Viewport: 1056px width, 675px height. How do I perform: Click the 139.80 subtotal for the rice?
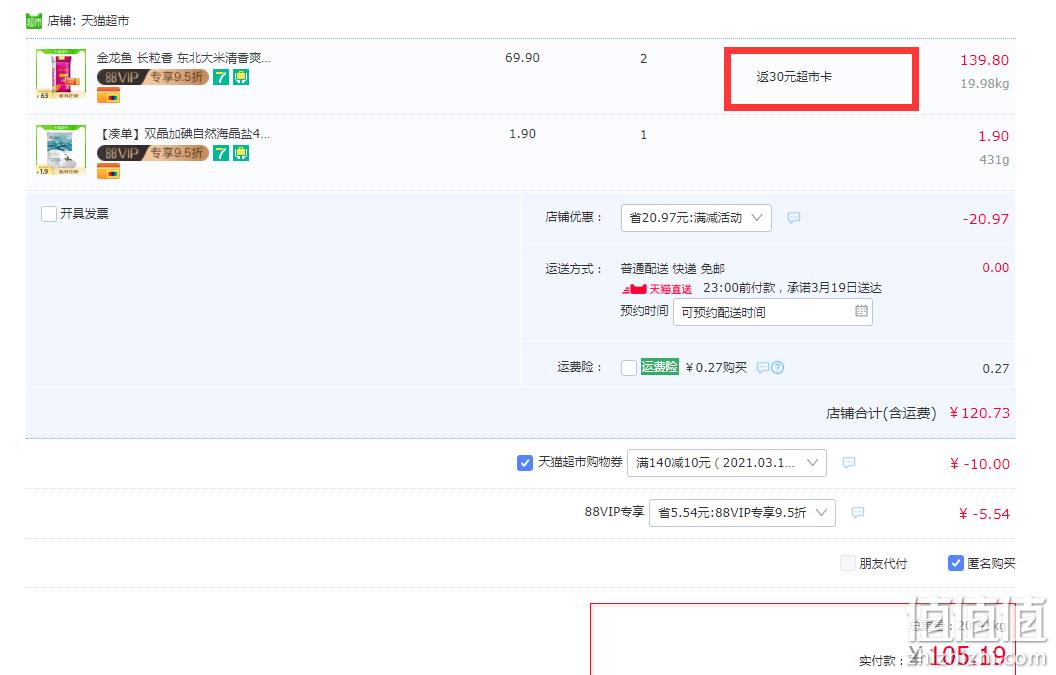(x=985, y=60)
